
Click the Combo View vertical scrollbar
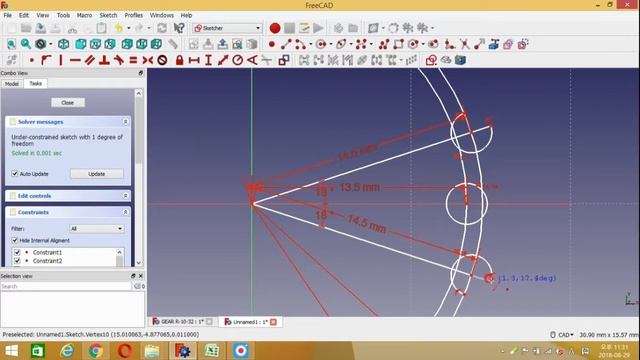pyautogui.click(x=139, y=178)
